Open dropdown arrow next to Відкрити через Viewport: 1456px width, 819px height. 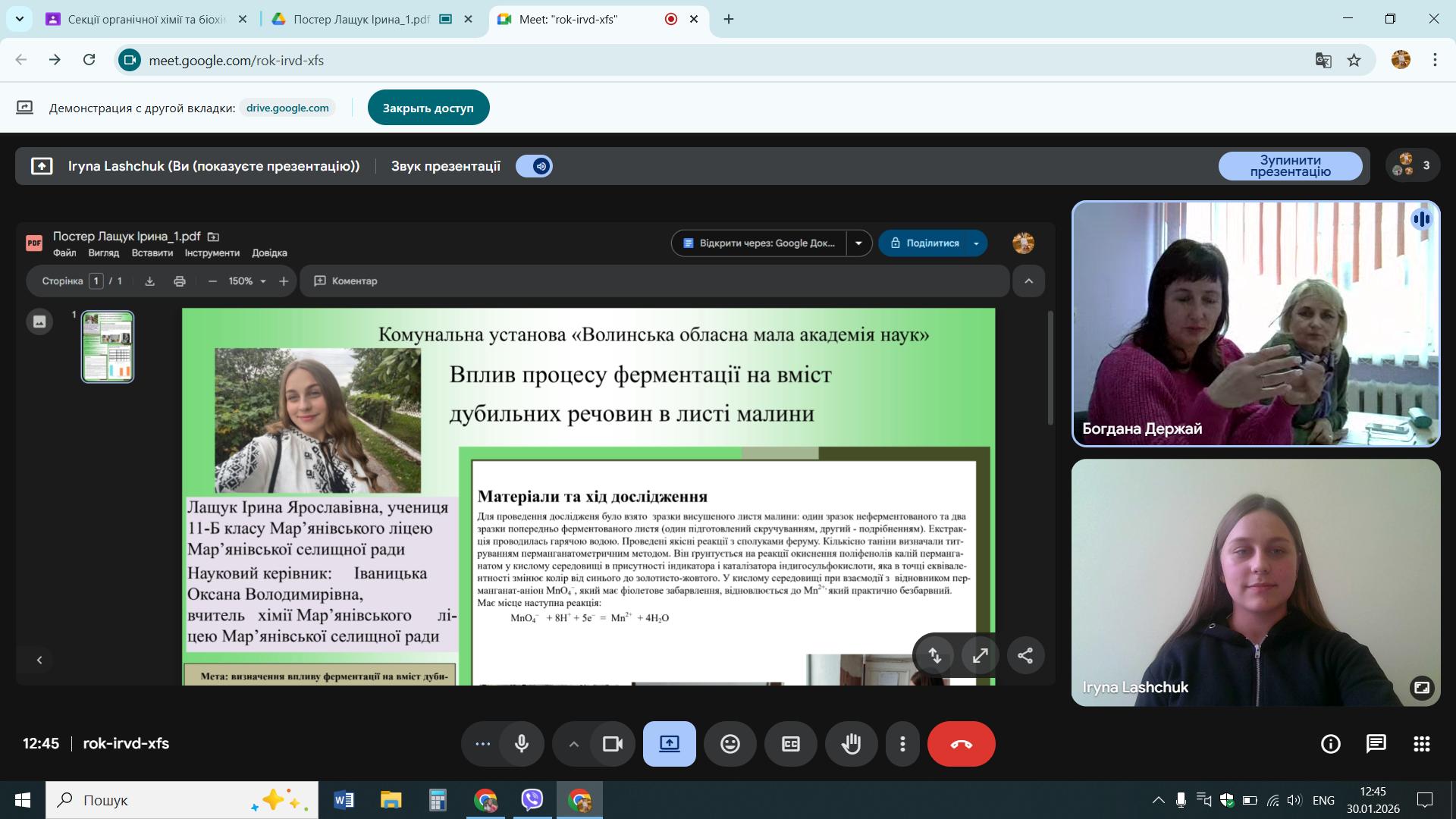858,243
